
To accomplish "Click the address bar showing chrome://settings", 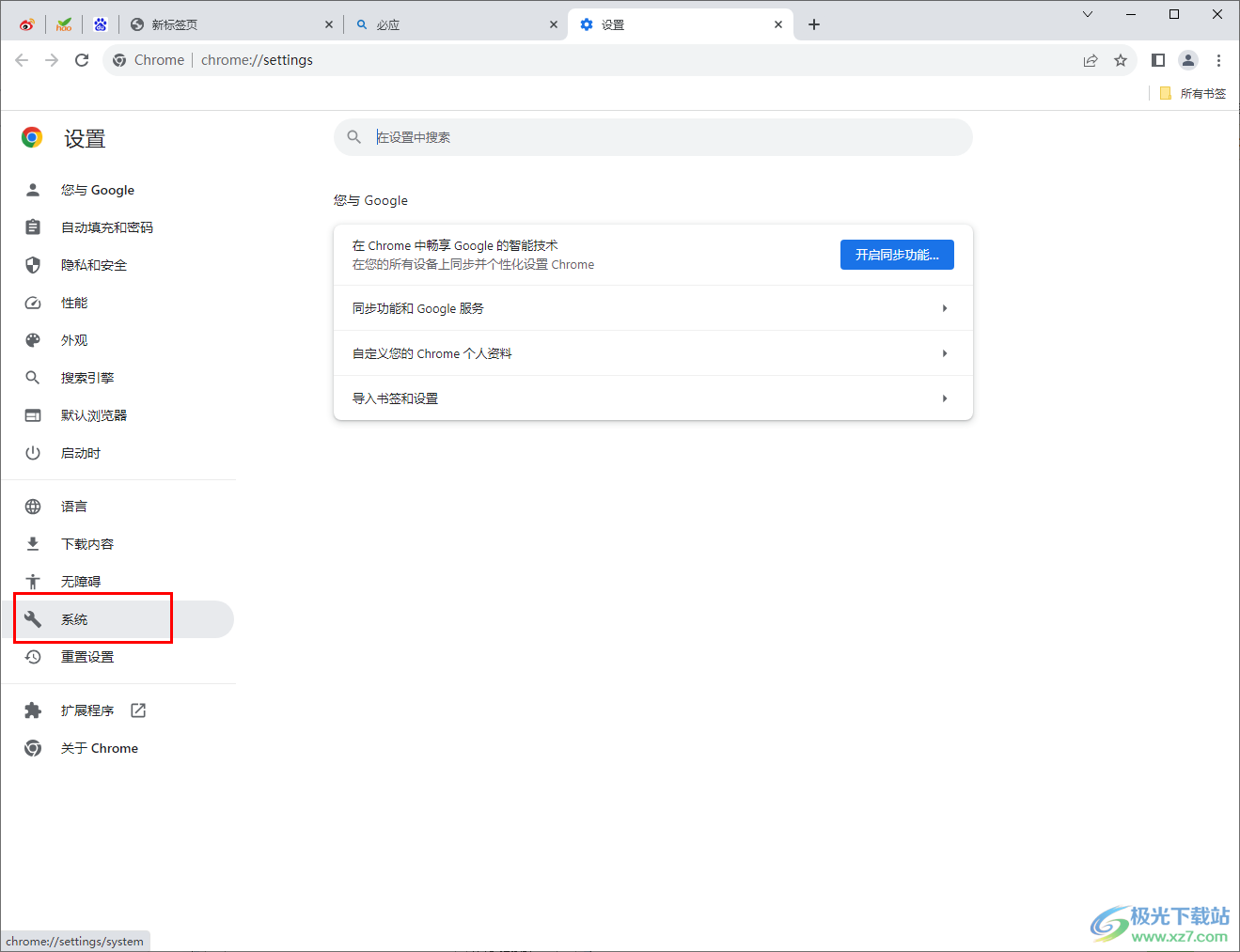I will (x=620, y=60).
